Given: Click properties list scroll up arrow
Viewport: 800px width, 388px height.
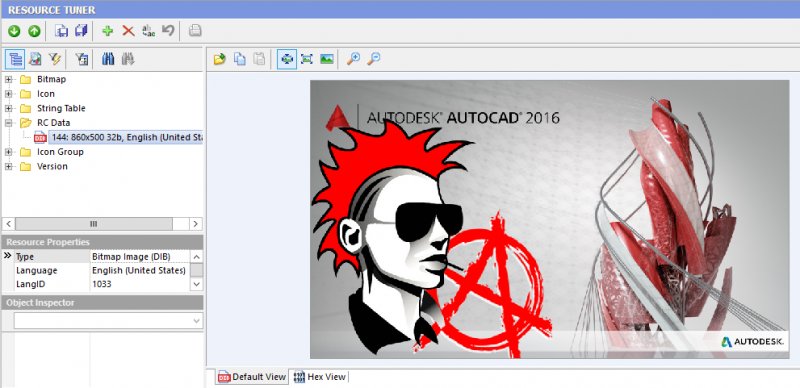Looking at the screenshot, I should click(196, 256).
